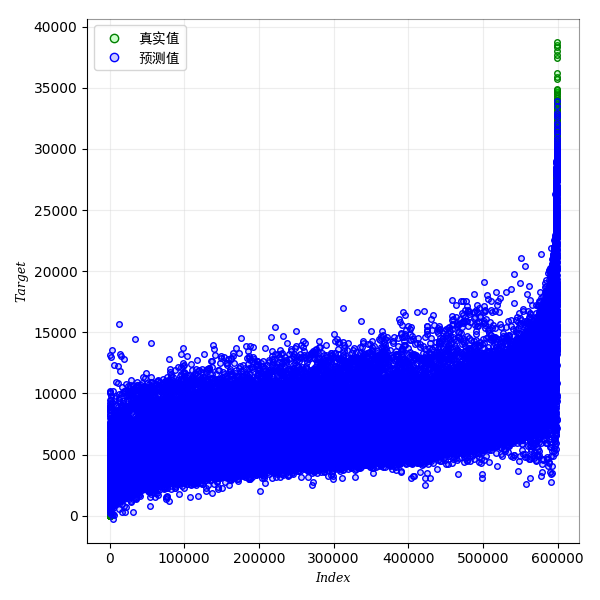Click the 5000 tick label on y-axis
600x600 pixels.
[61, 455]
